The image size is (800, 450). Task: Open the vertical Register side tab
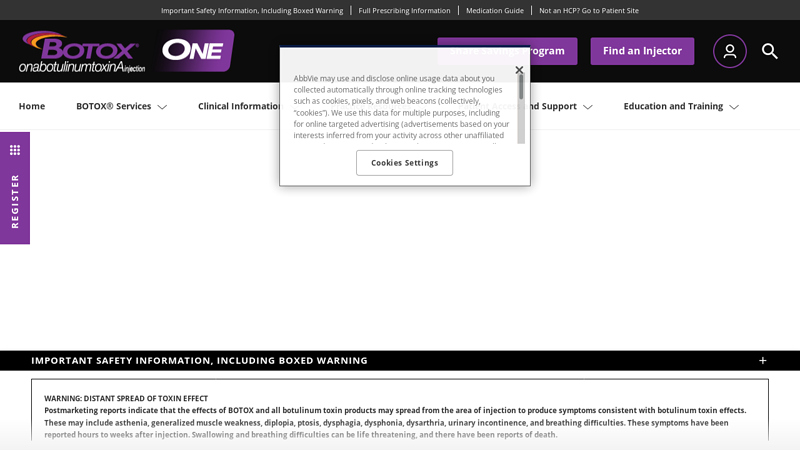[15, 201]
